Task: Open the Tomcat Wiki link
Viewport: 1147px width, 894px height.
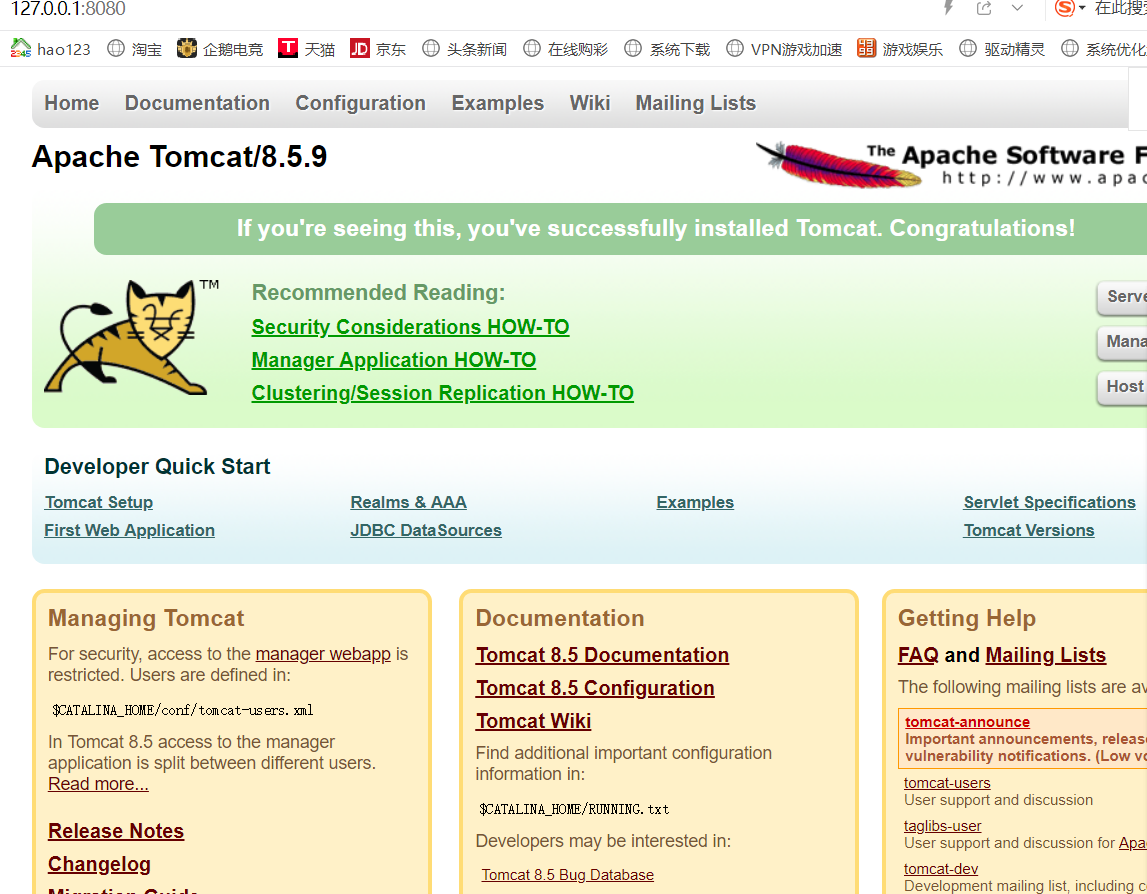Action: click(x=534, y=721)
